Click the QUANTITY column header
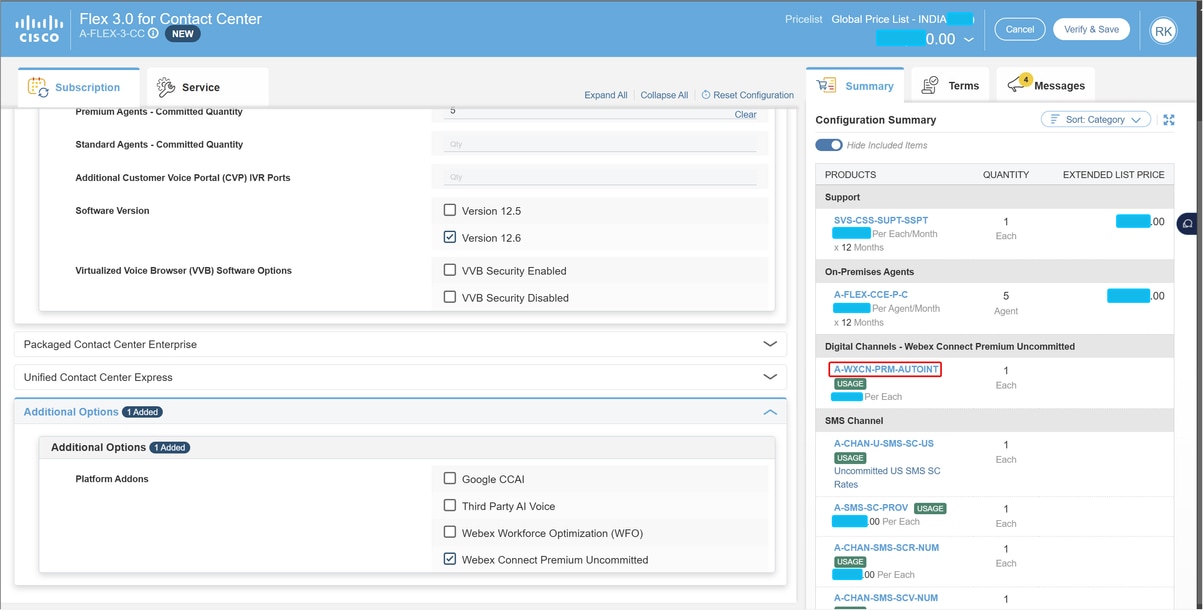 (1006, 174)
